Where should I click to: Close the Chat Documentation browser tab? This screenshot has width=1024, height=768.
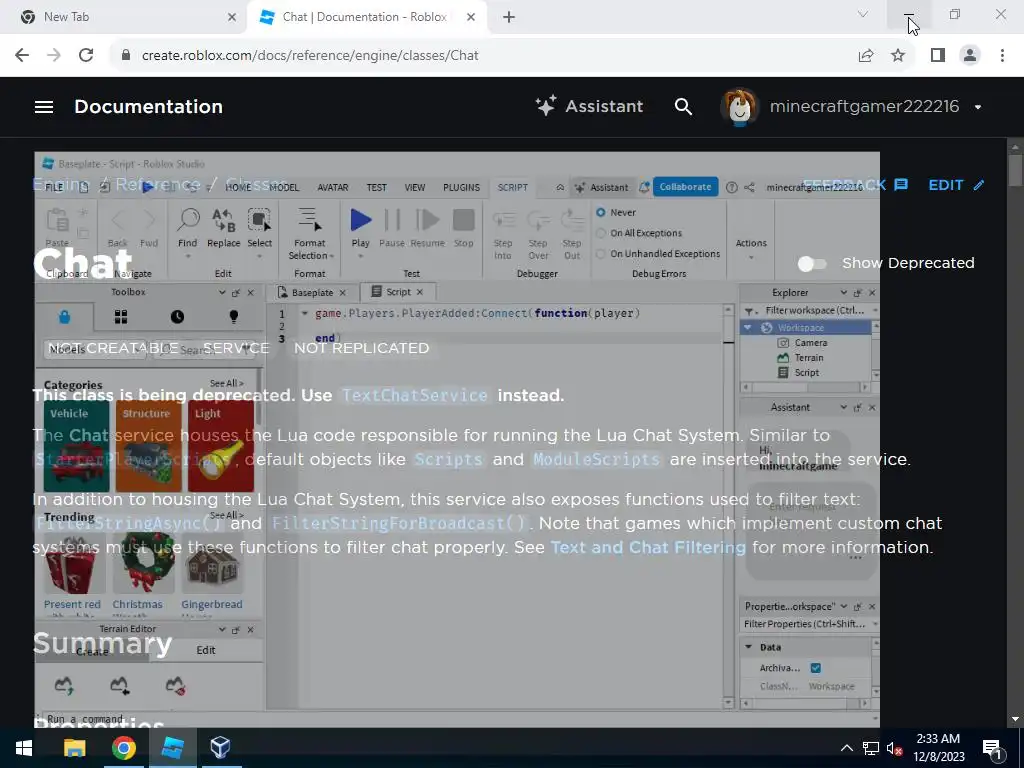pyautogui.click(x=471, y=17)
